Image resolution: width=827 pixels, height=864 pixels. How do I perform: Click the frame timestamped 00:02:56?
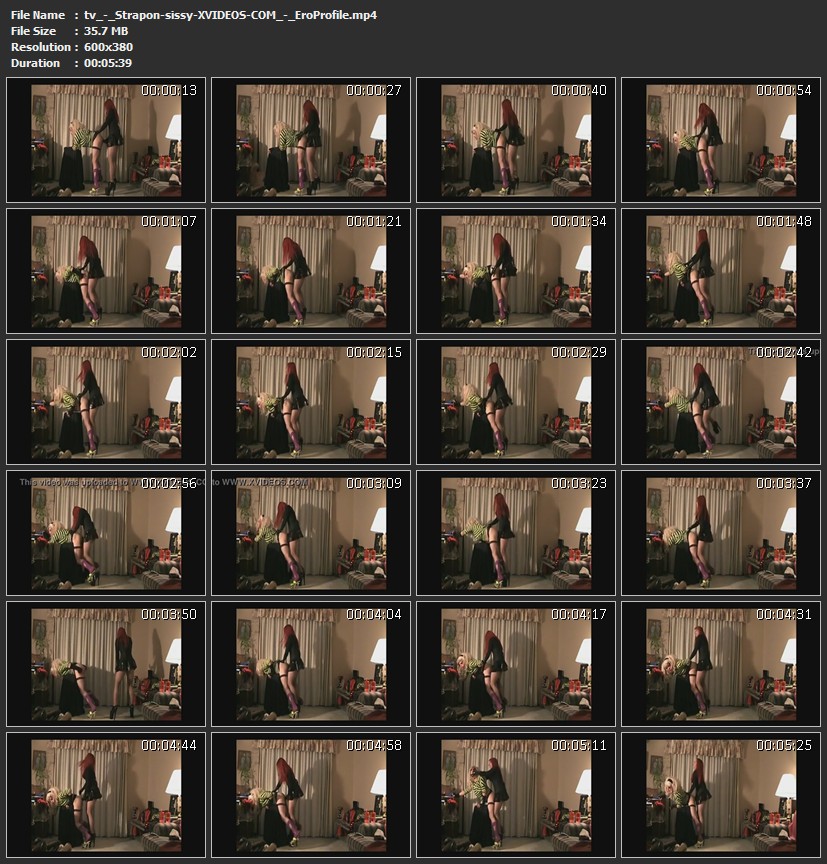pos(105,533)
